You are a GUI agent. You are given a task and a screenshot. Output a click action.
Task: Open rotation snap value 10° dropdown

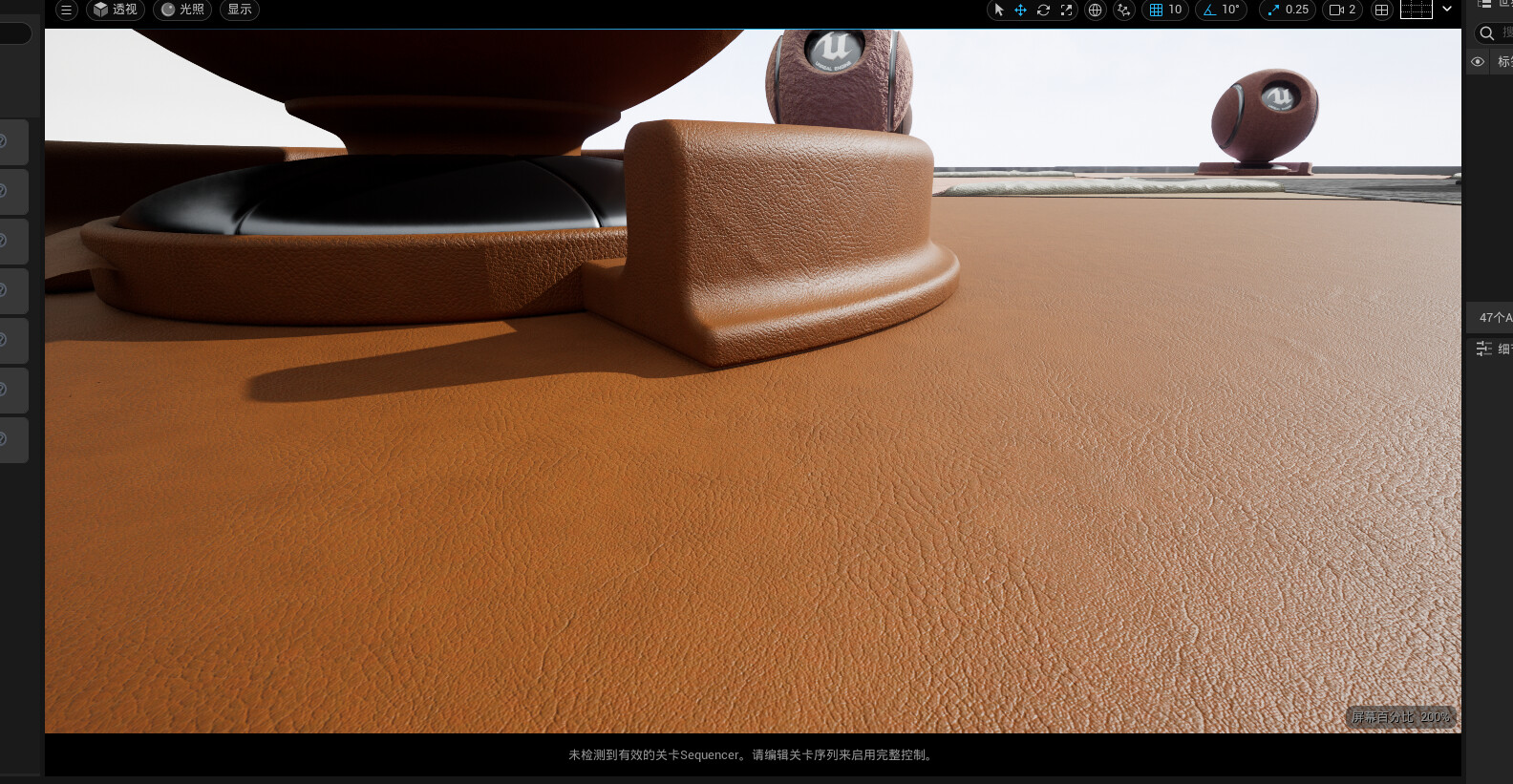pyautogui.click(x=1231, y=10)
